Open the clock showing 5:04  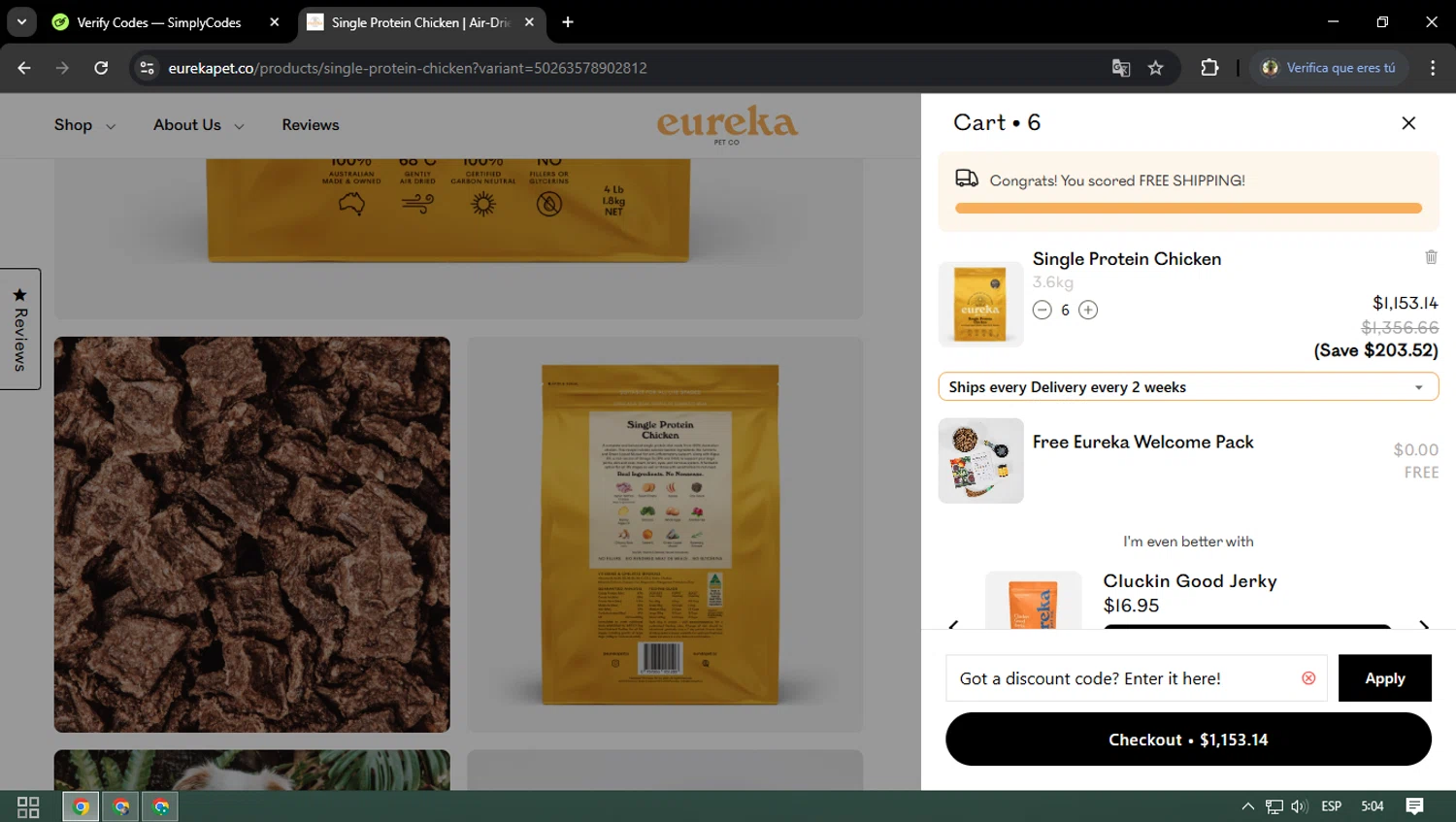[x=1373, y=806]
